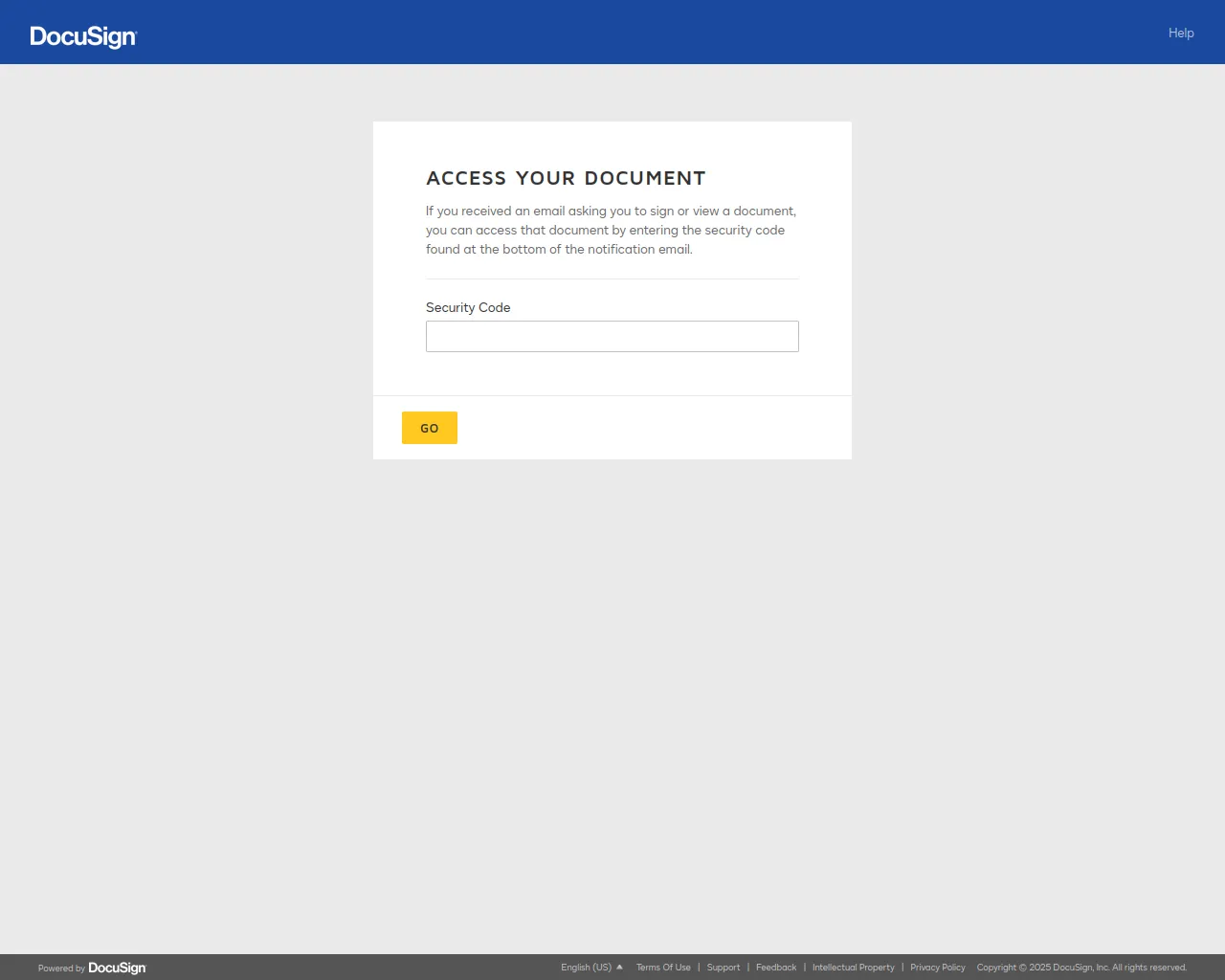The height and width of the screenshot is (980, 1225).
Task: Click the Access Your Document heading
Action: (566, 178)
